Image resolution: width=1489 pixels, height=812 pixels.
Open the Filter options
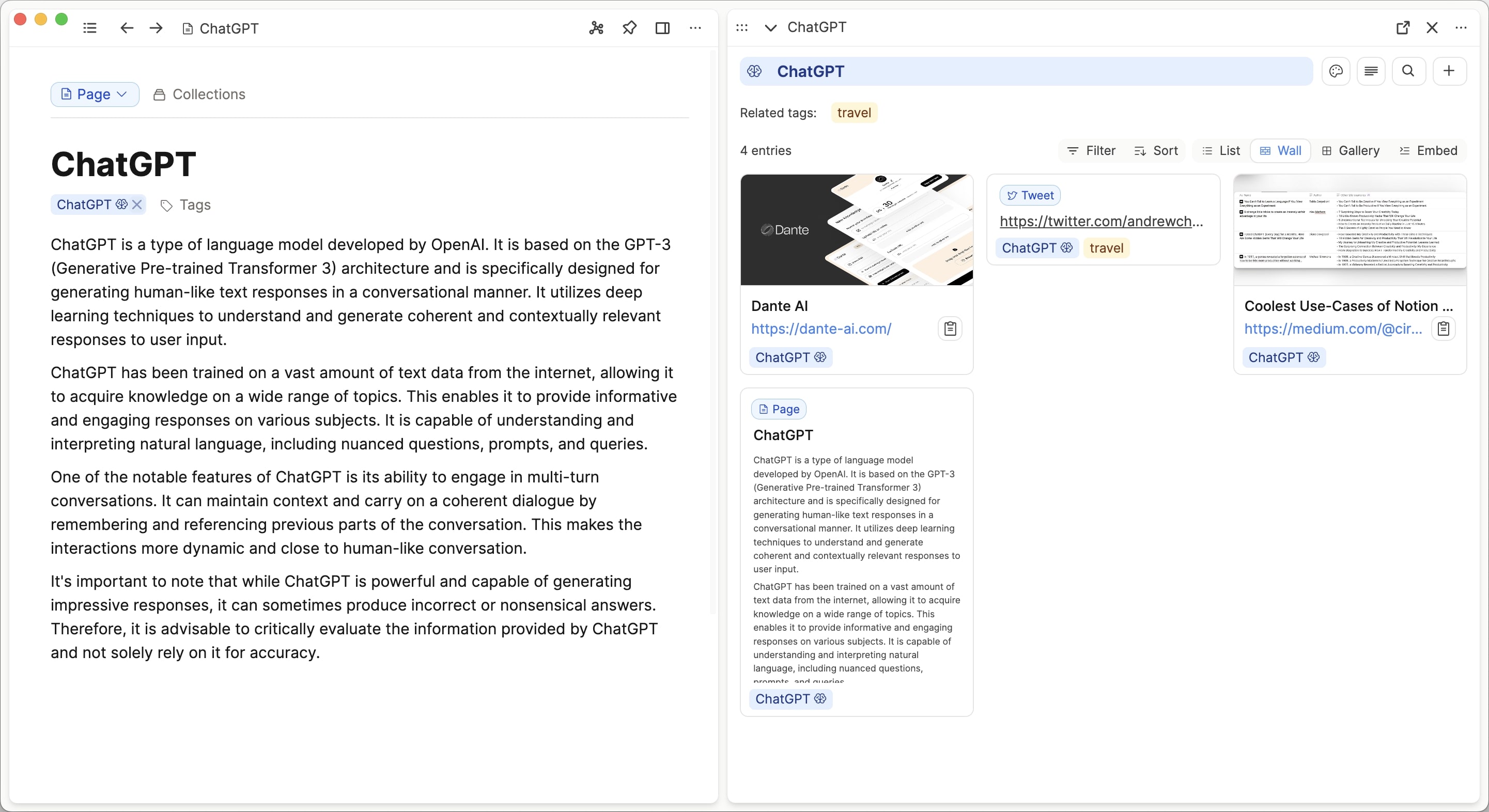point(1091,151)
